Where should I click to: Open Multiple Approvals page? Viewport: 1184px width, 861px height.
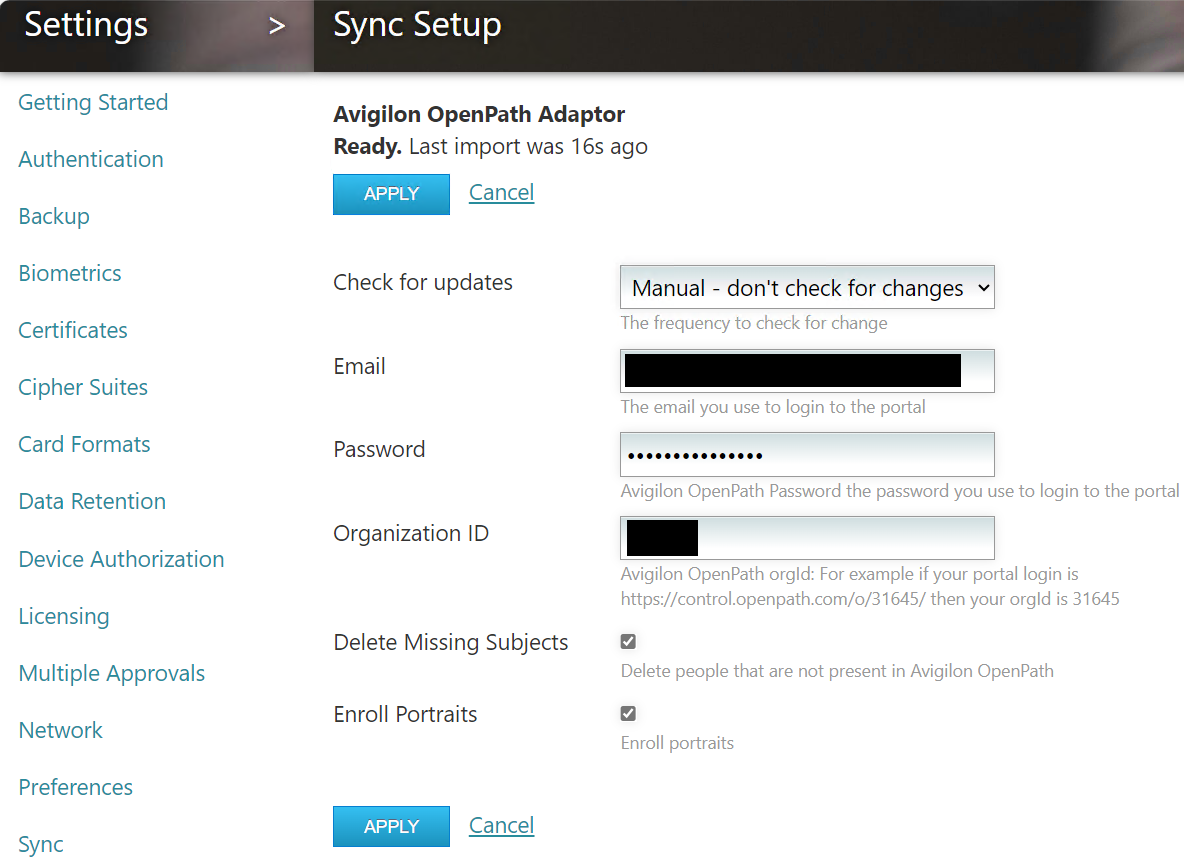click(x=112, y=673)
